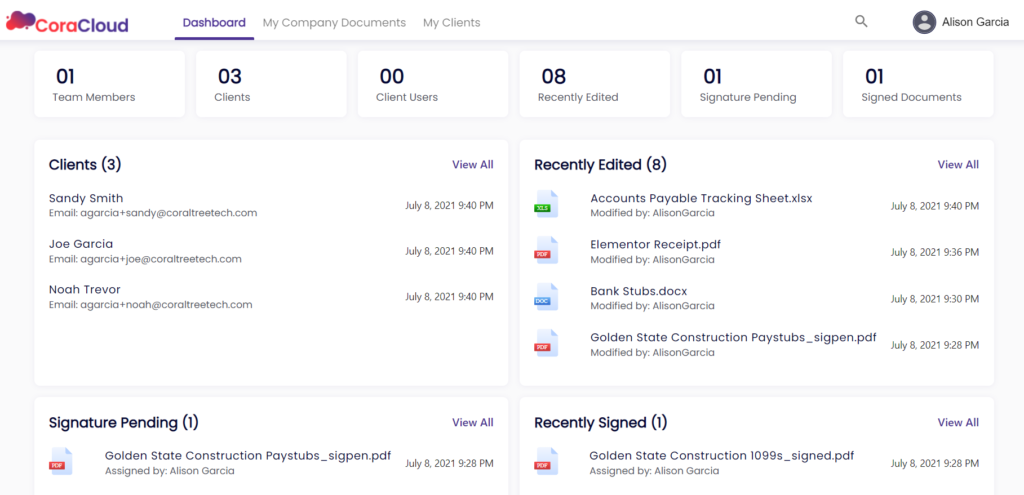Open client Sandy Smith
Screen dimensions: 1024x495
[86, 198]
